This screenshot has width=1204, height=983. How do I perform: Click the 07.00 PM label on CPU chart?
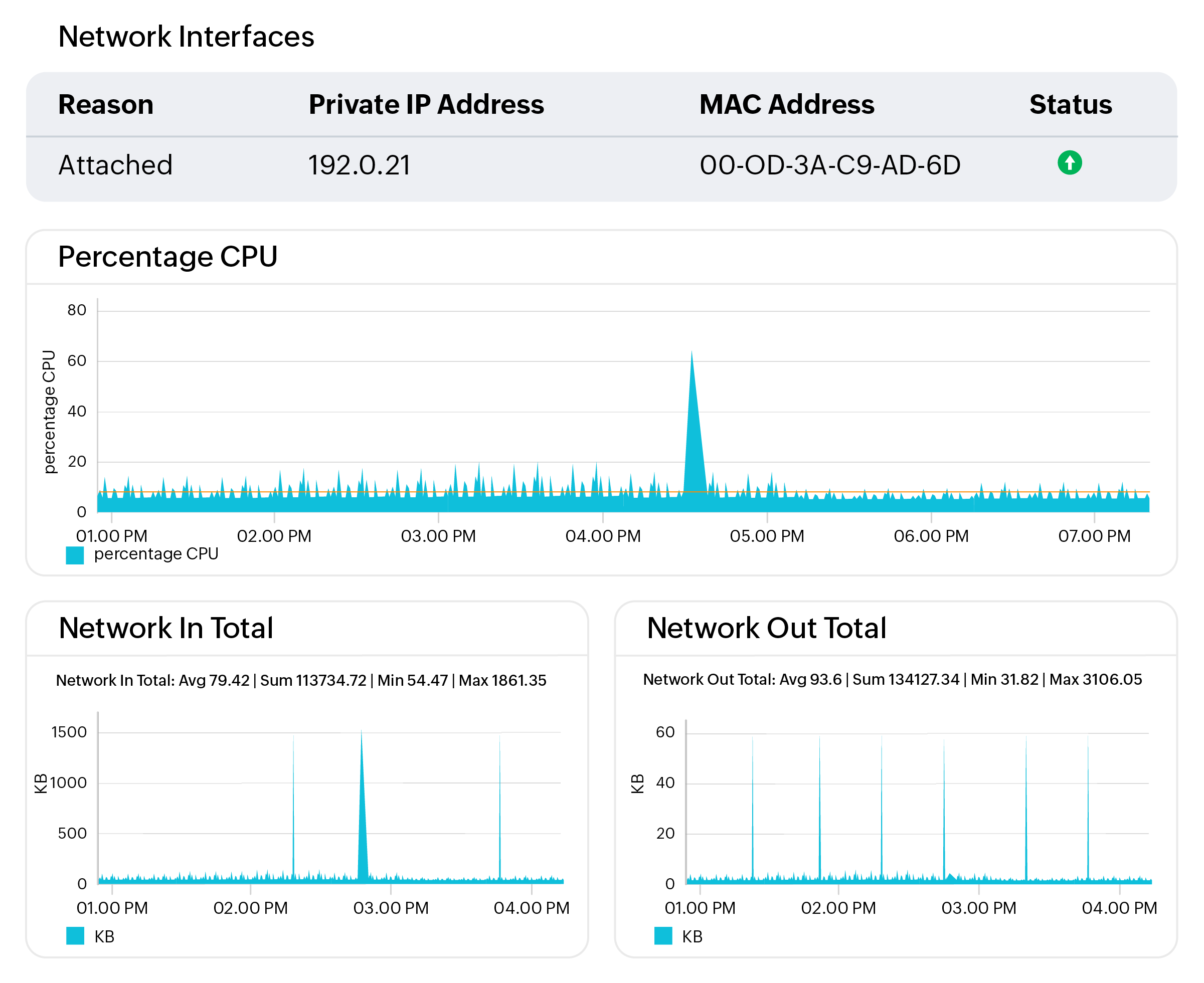[1094, 536]
